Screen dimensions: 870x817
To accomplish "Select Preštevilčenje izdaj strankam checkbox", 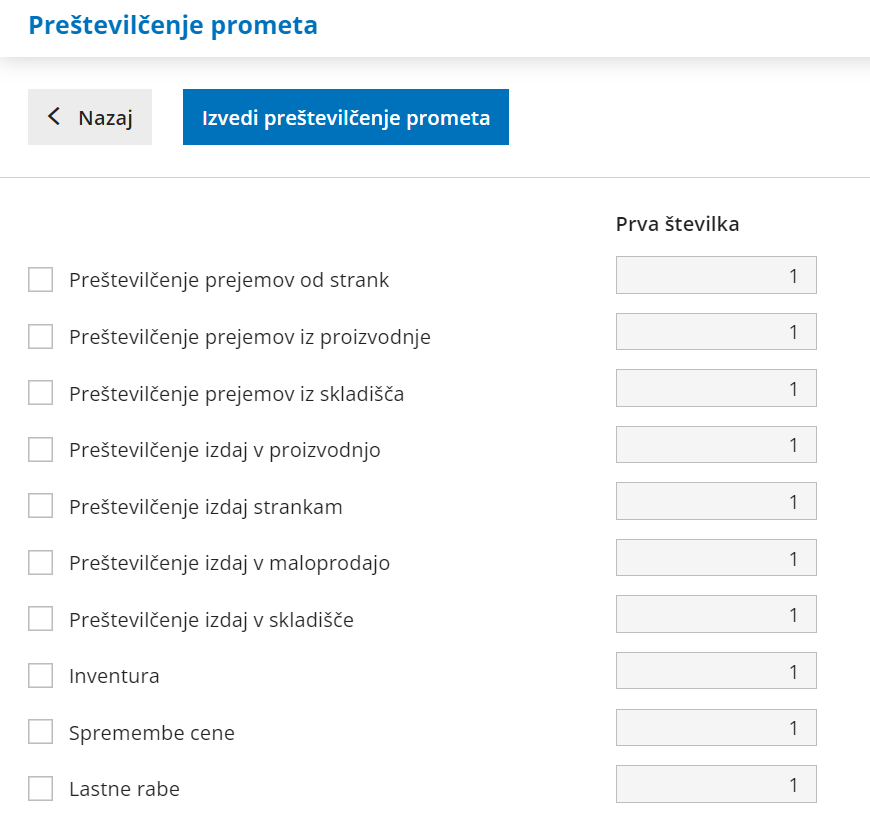I will (41, 506).
